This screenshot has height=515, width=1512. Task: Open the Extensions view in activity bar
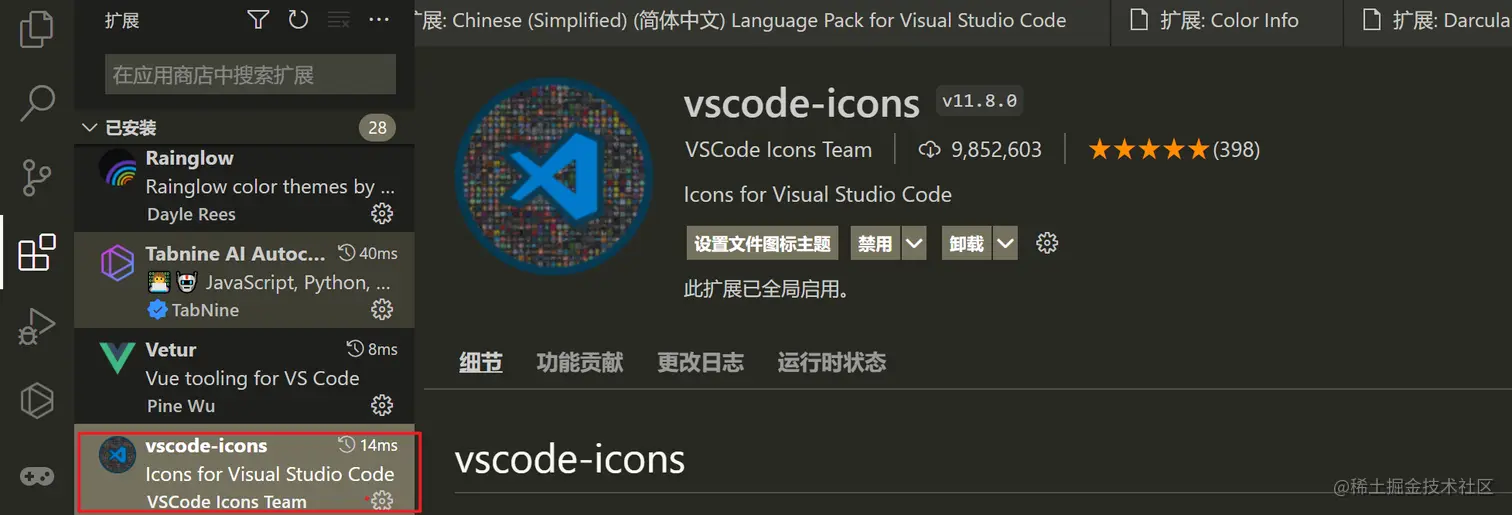(x=37, y=252)
